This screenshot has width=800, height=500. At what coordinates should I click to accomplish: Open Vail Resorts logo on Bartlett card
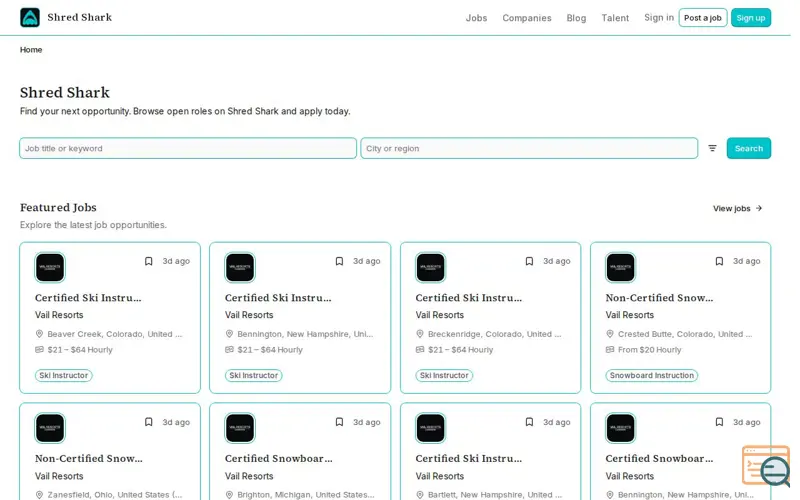(x=431, y=428)
